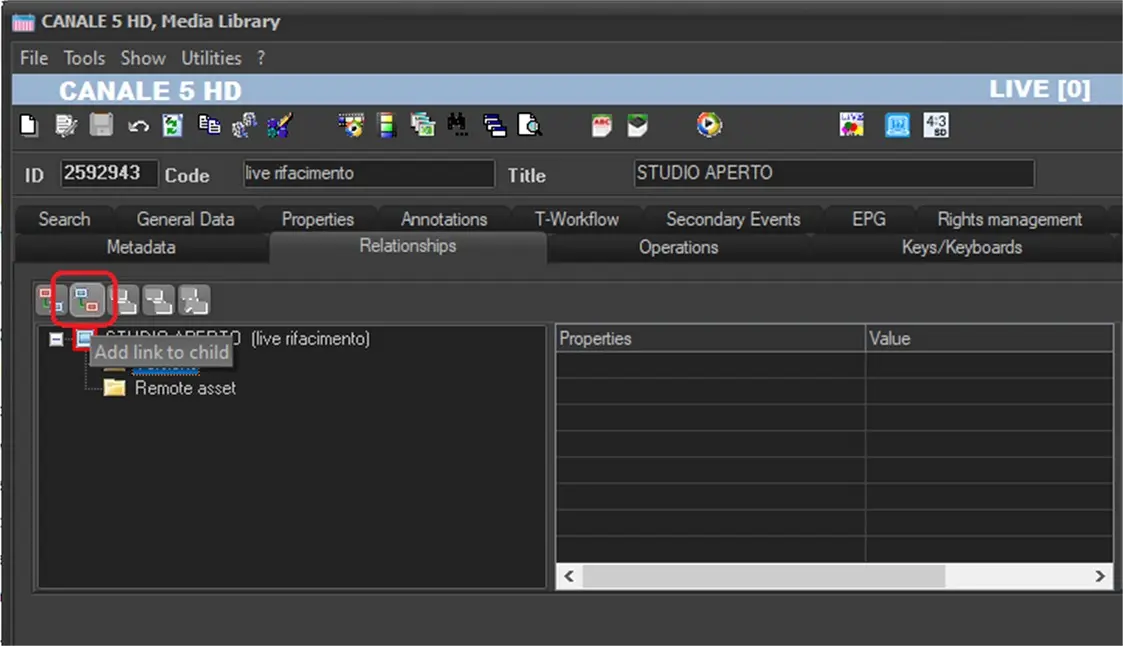Screen dimensions: 1123x646
Task: Click the new blank document toolbar icon
Action: [x=29, y=125]
